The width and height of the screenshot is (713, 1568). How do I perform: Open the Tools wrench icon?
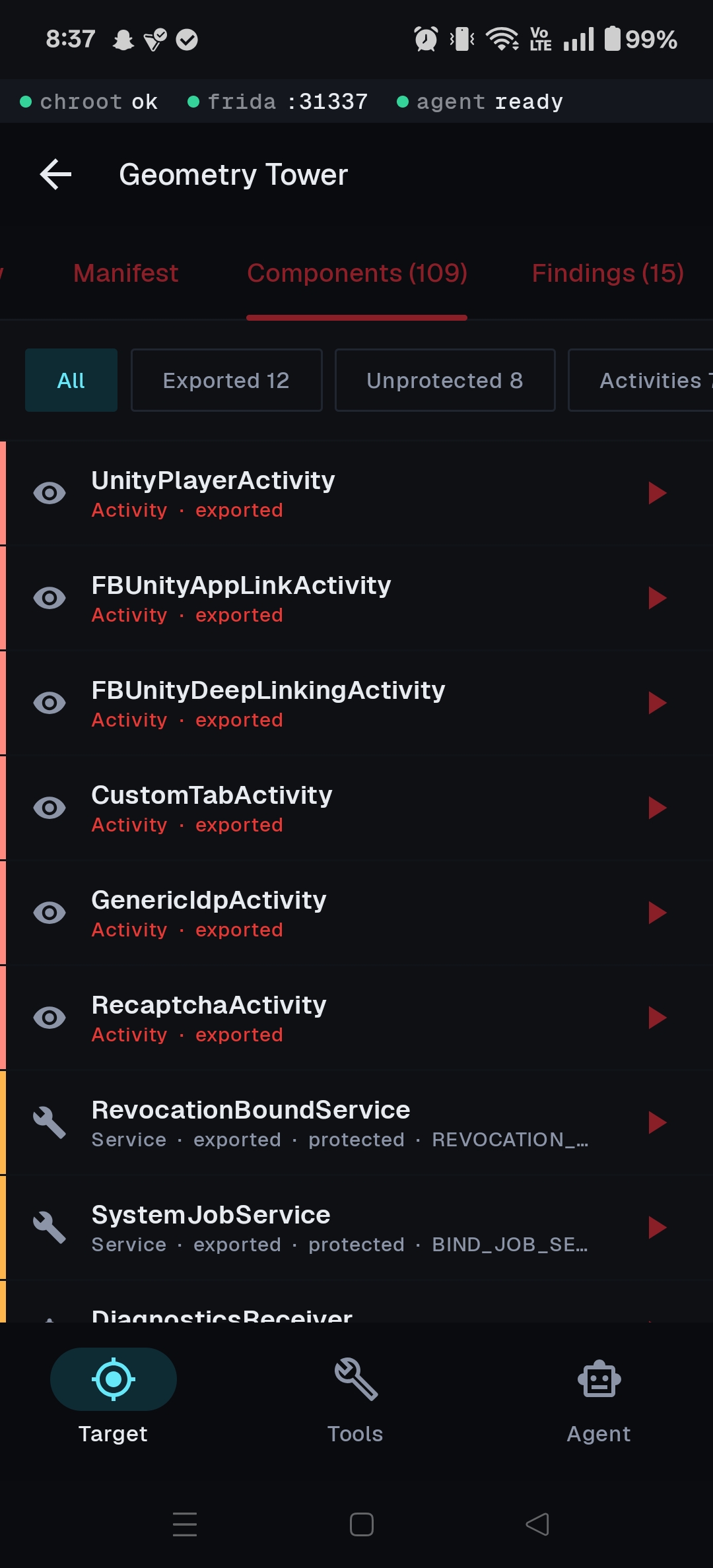coord(356,1379)
